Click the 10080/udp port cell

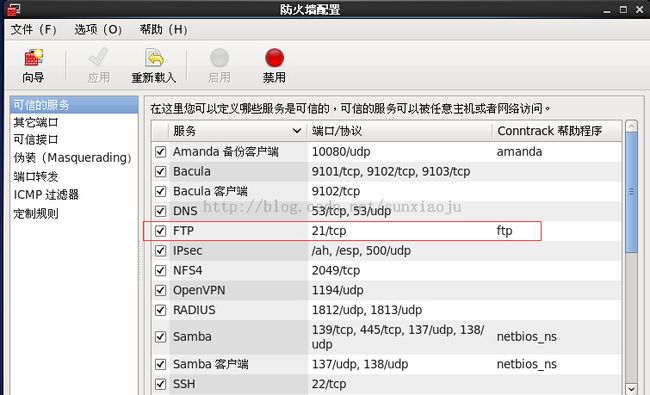pyautogui.click(x=341, y=152)
